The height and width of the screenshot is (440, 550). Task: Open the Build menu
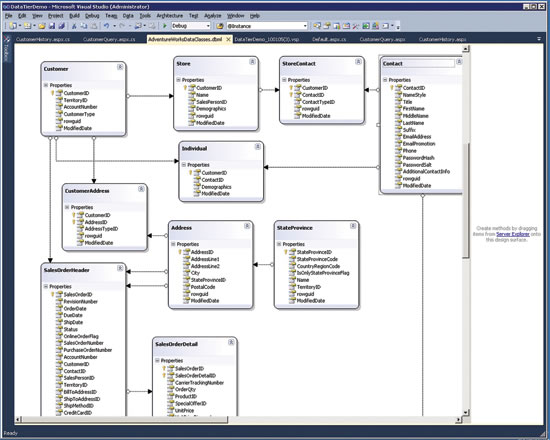[x=74, y=16]
